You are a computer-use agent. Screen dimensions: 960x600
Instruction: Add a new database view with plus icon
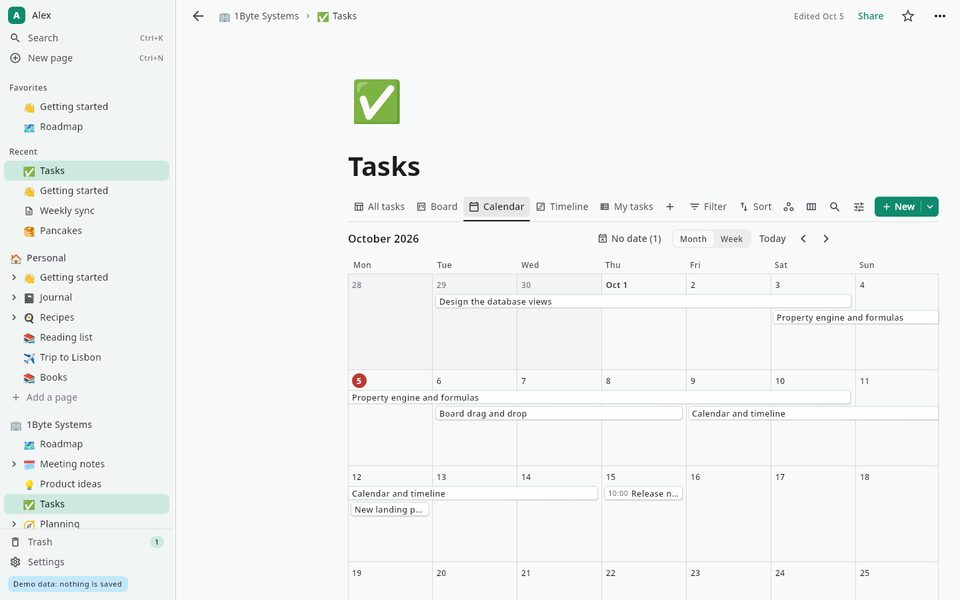[x=670, y=207]
